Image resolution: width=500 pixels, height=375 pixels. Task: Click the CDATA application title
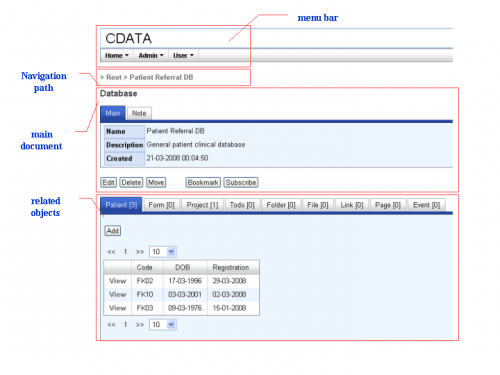(x=129, y=38)
